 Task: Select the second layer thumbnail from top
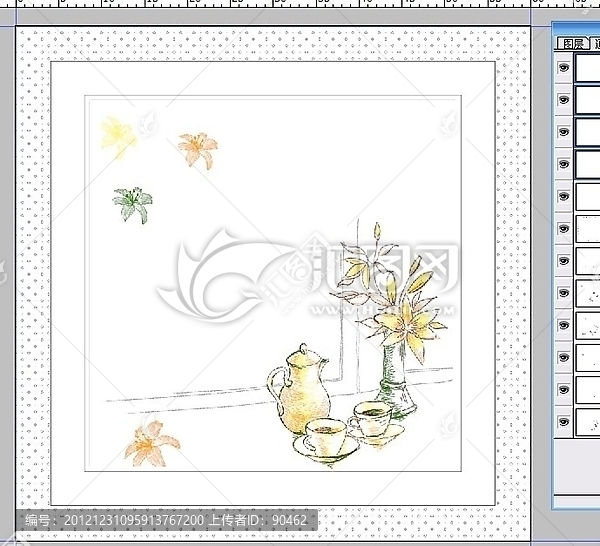587,100
